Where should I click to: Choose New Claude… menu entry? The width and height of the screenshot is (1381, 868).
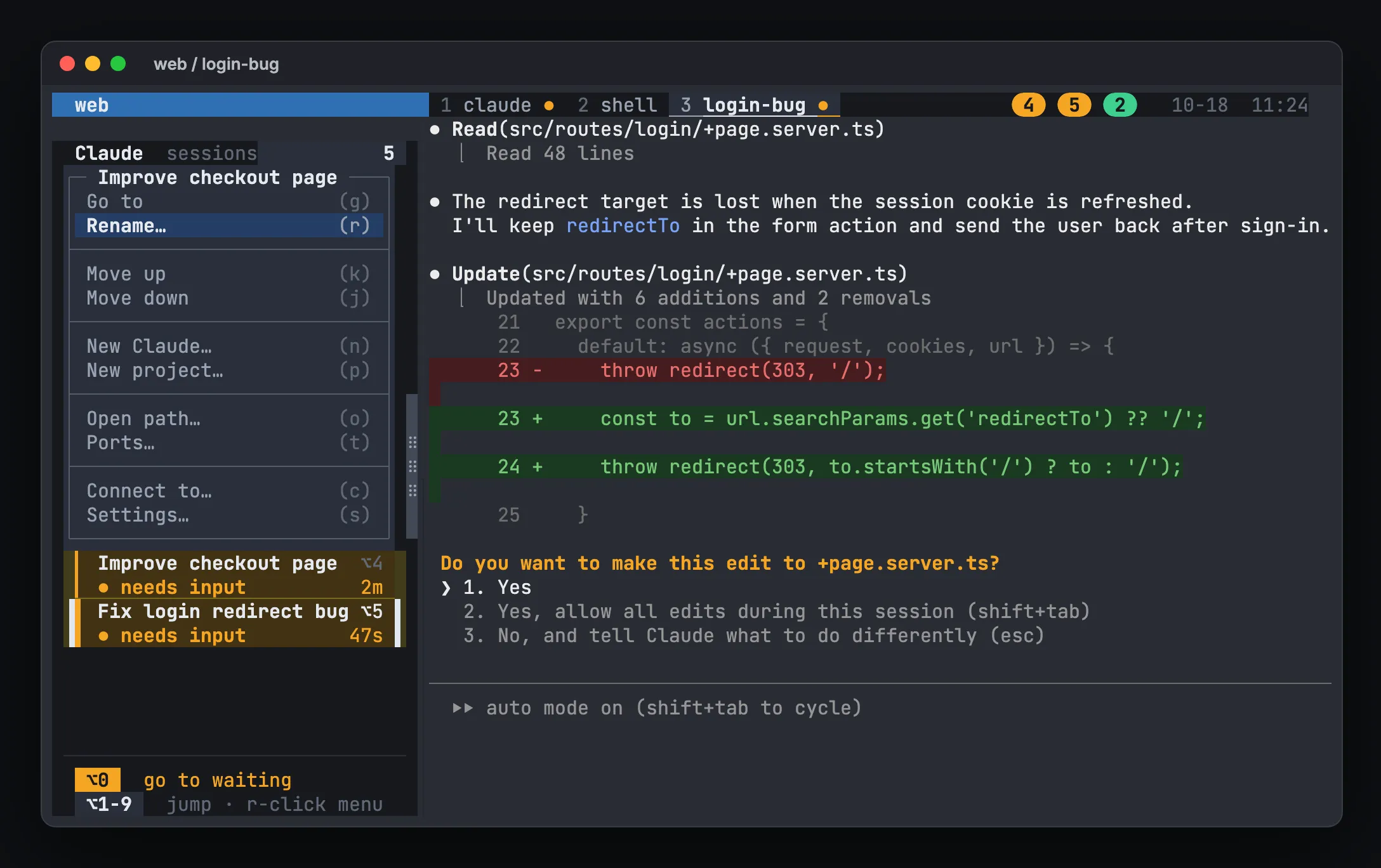coord(228,346)
